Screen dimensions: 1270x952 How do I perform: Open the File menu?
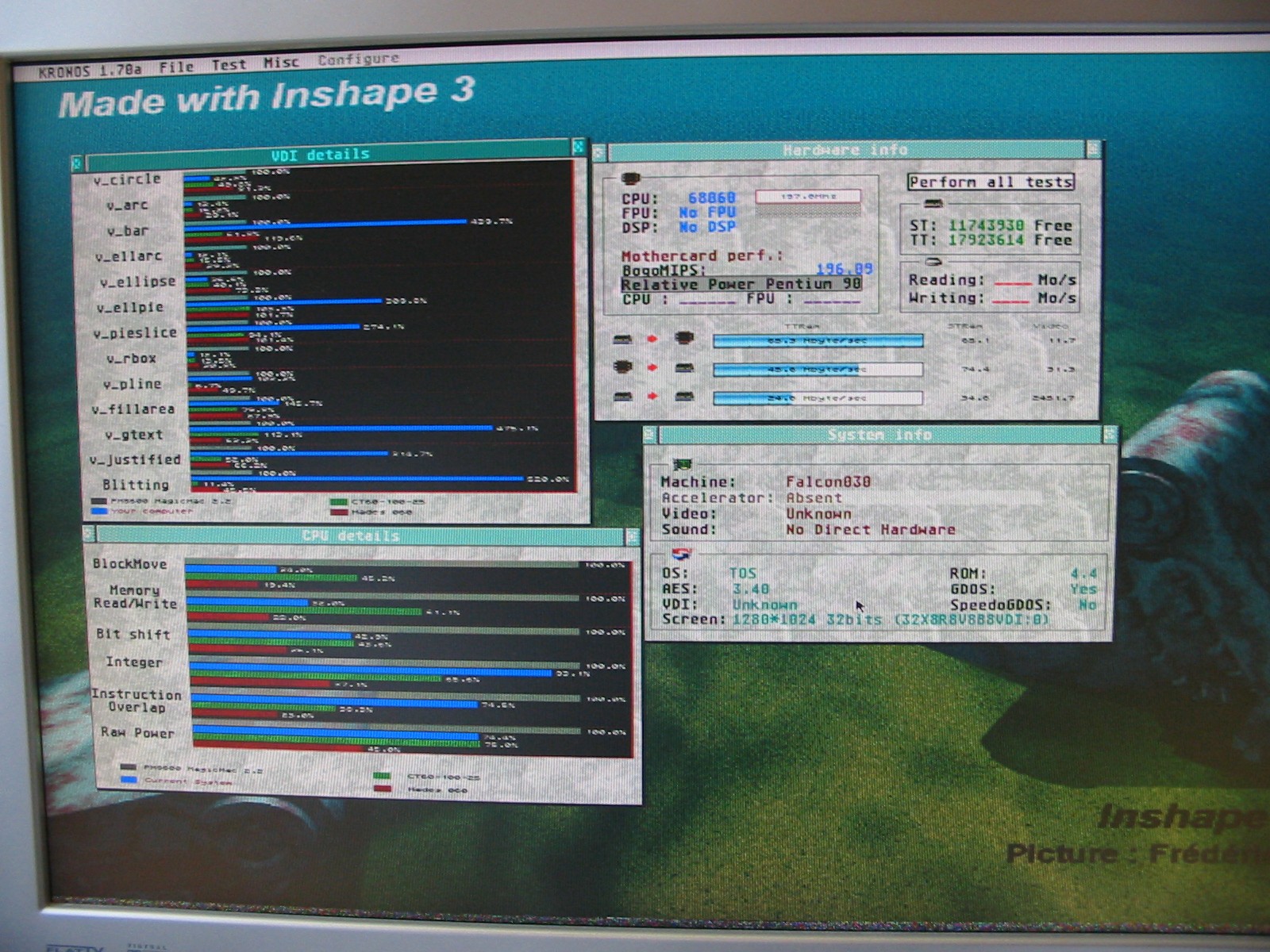[x=176, y=67]
